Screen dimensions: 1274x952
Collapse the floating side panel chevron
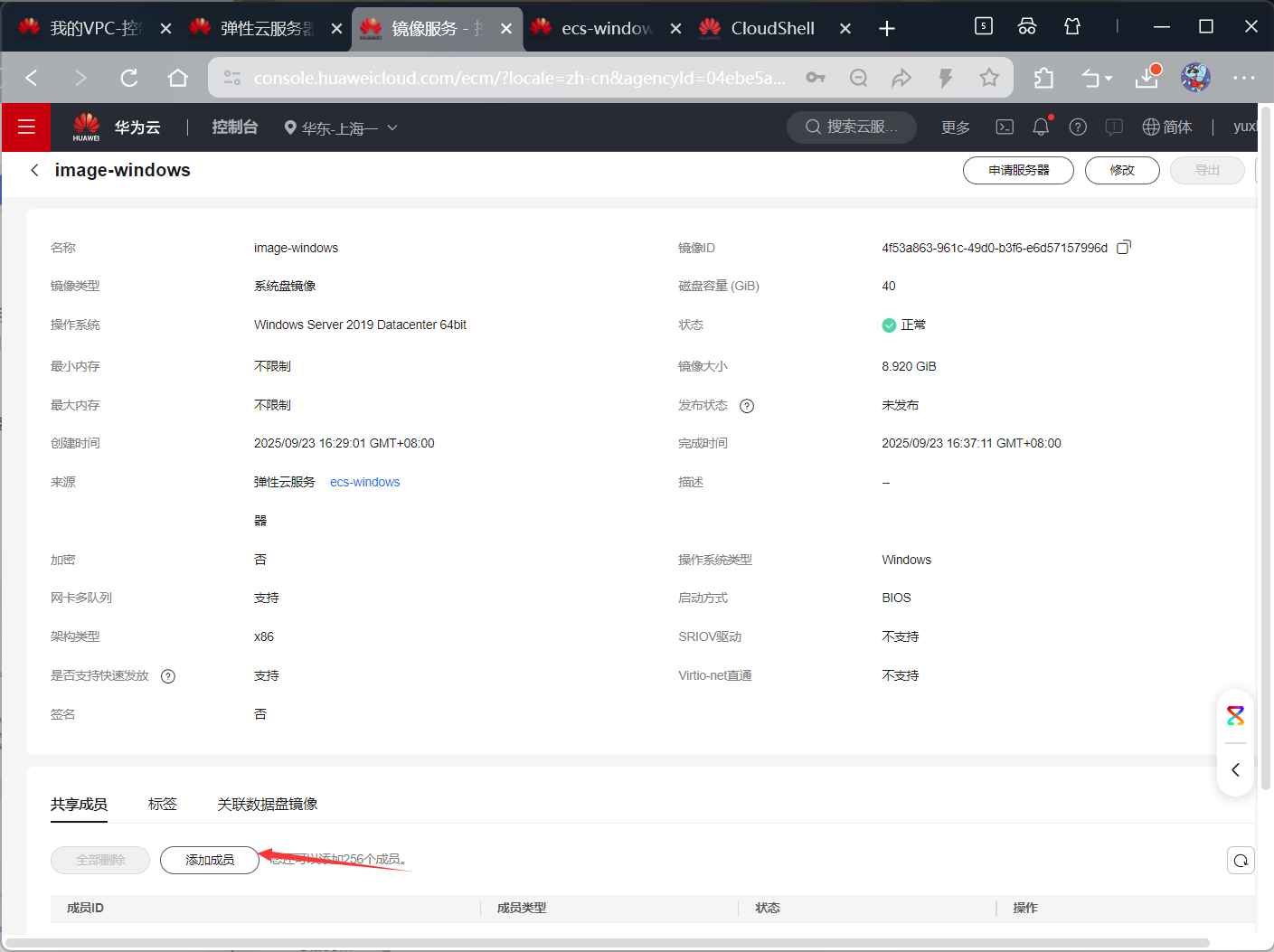tap(1235, 770)
